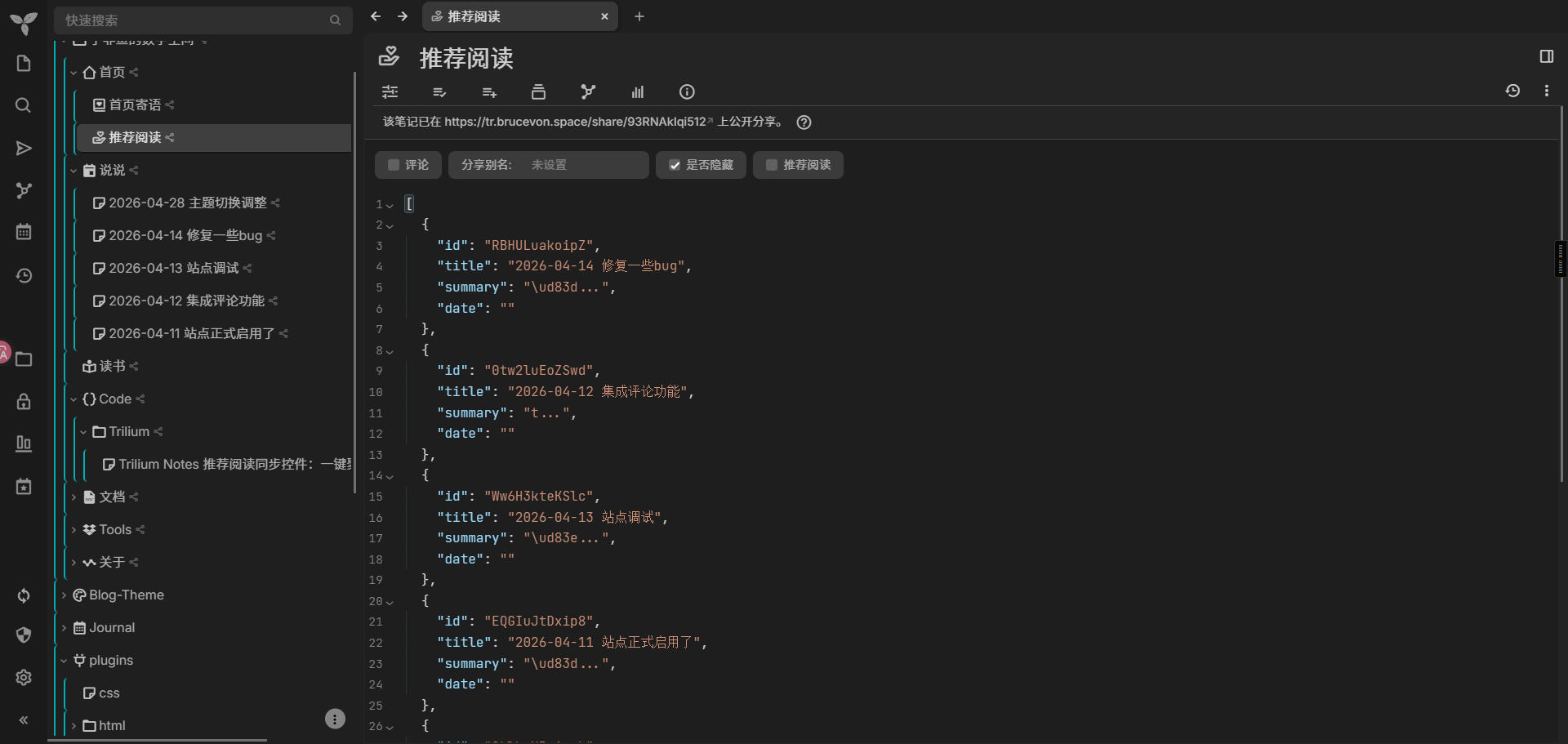Click the 分享别名 input field

click(585, 165)
